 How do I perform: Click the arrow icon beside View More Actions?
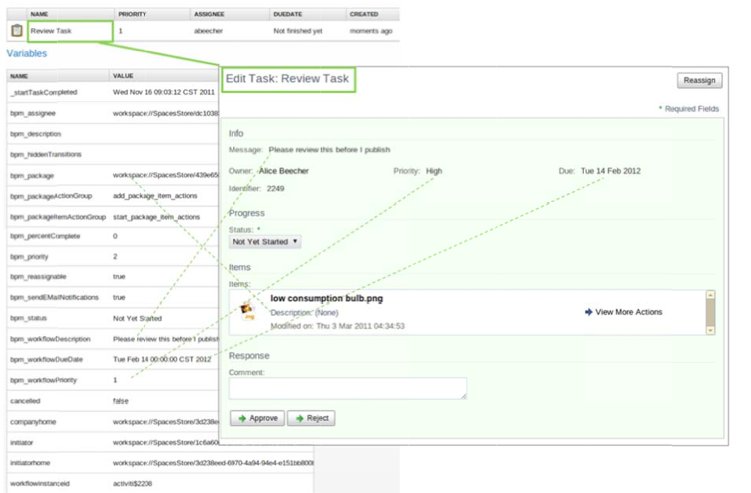(x=588, y=312)
